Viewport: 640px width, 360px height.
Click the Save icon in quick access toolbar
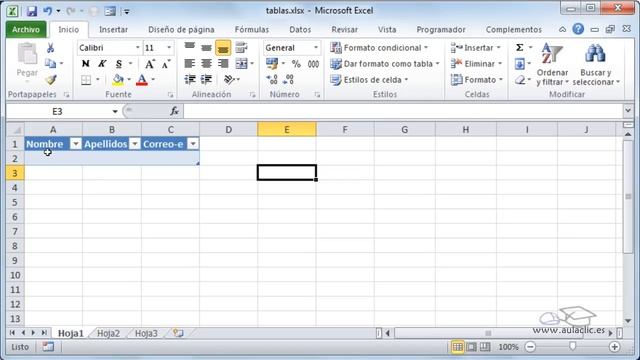pos(31,11)
